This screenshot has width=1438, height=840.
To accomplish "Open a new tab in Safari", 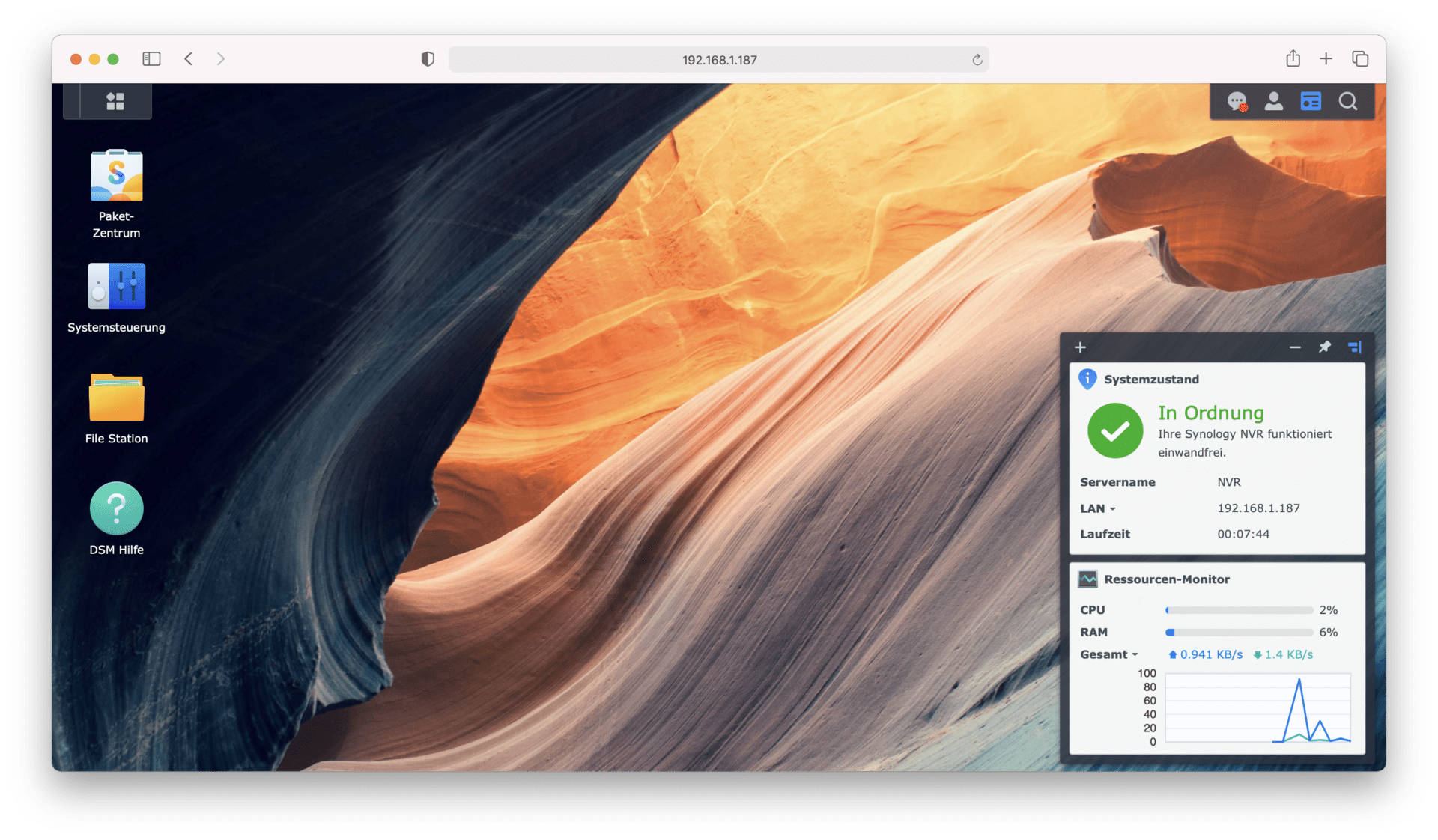I will pyautogui.click(x=1326, y=58).
